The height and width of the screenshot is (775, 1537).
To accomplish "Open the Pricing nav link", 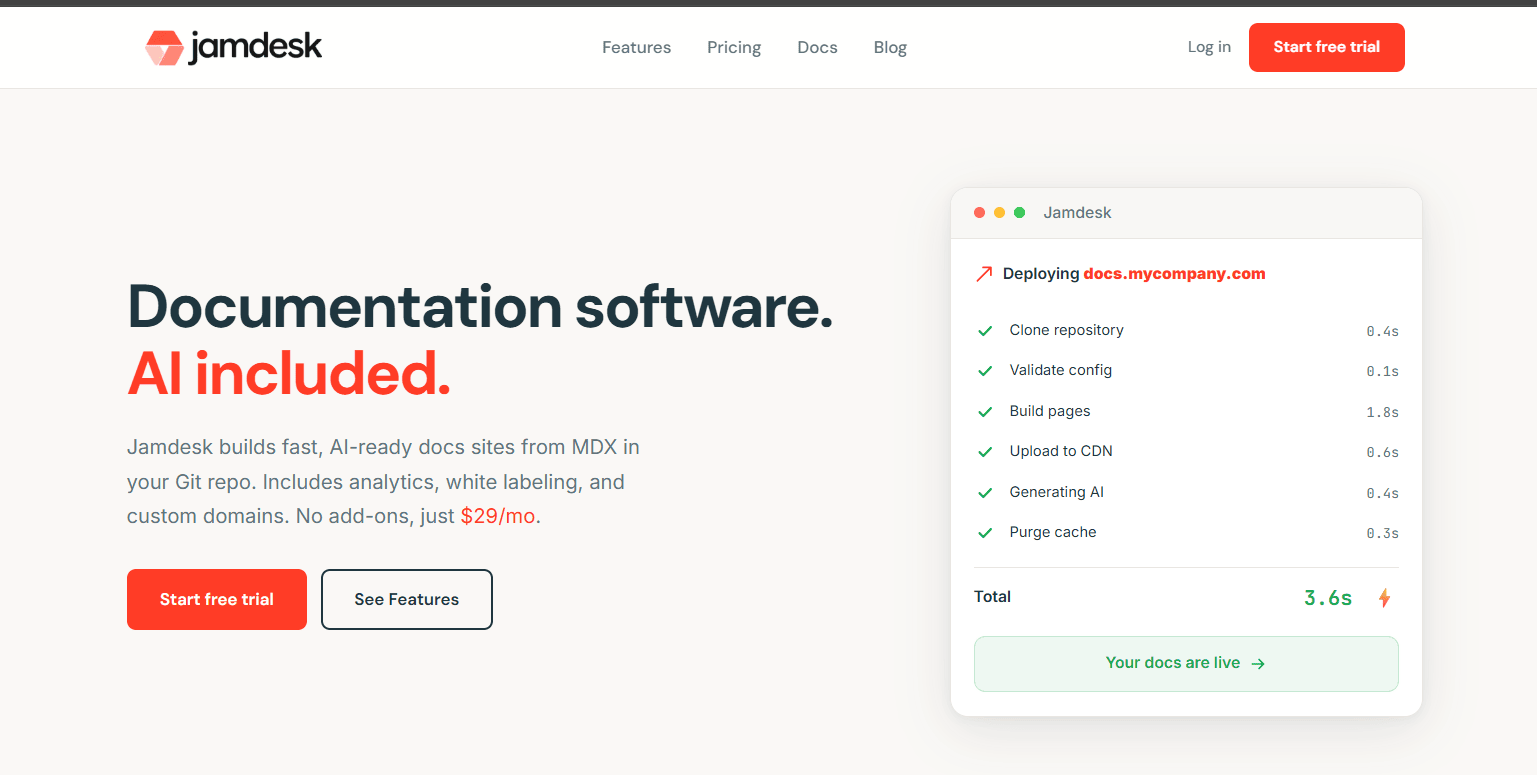I will [734, 48].
